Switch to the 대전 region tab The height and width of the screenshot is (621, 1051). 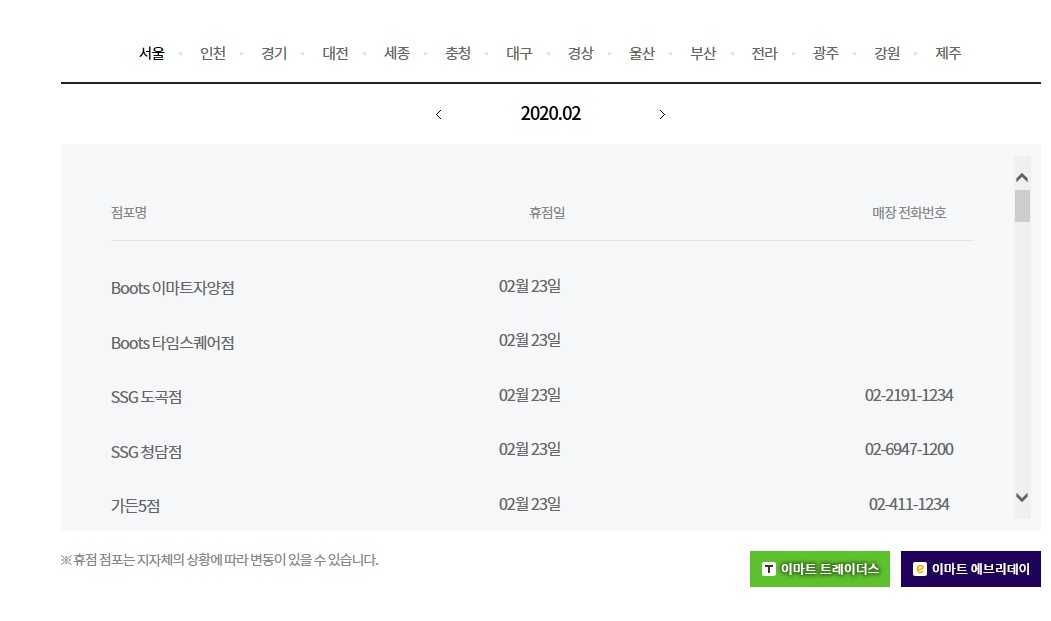335,54
